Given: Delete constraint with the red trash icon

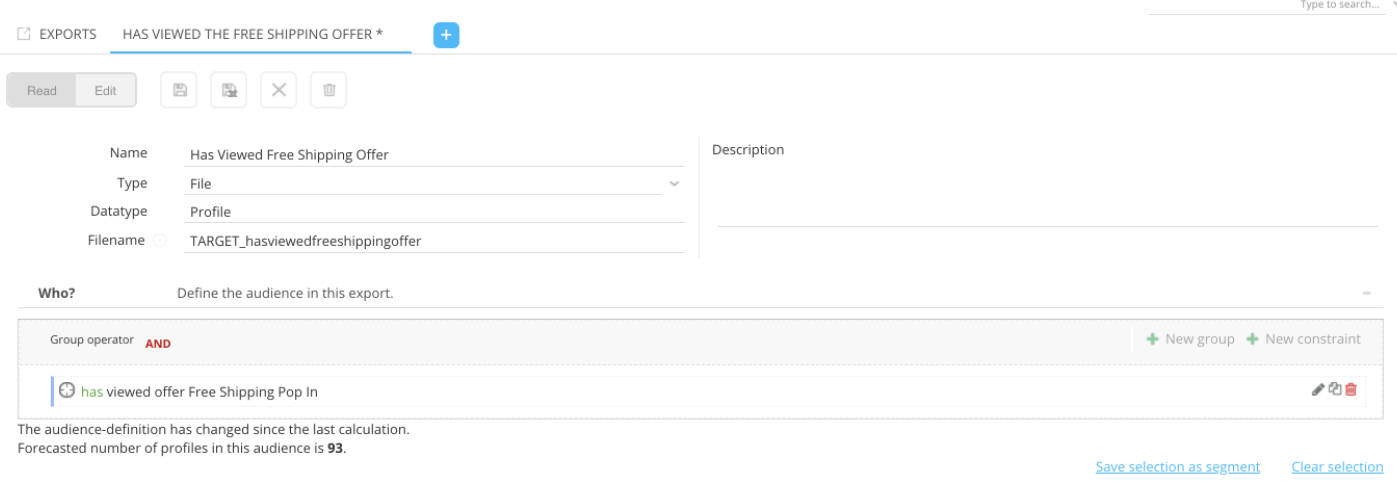Looking at the screenshot, I should tap(1351, 390).
